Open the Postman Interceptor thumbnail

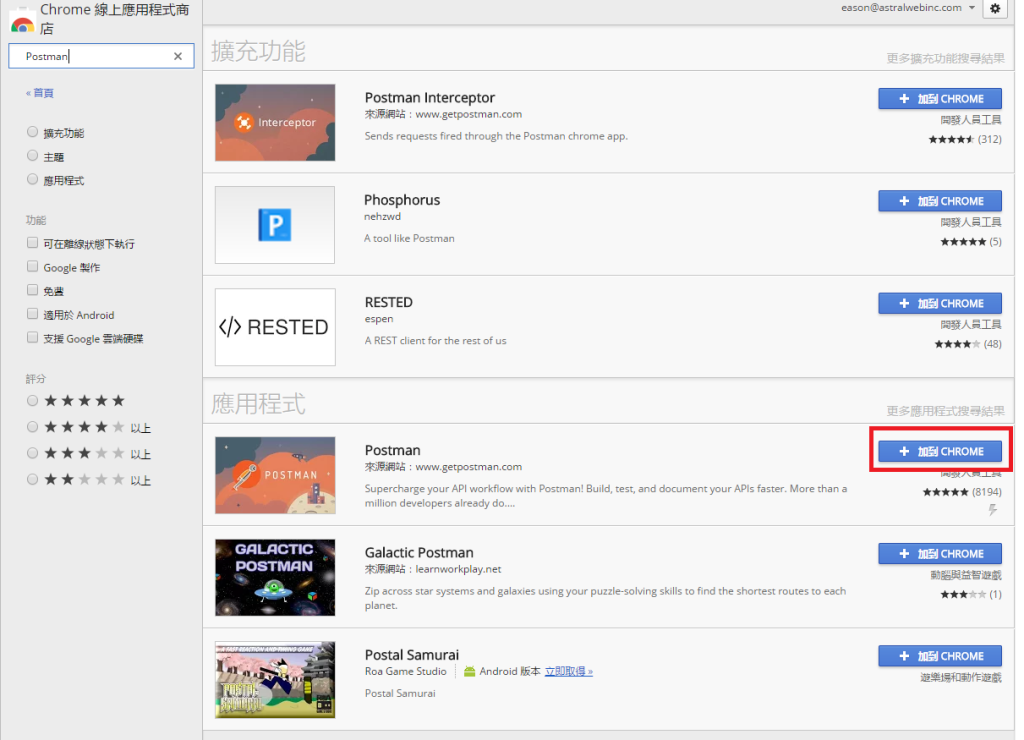coord(275,122)
